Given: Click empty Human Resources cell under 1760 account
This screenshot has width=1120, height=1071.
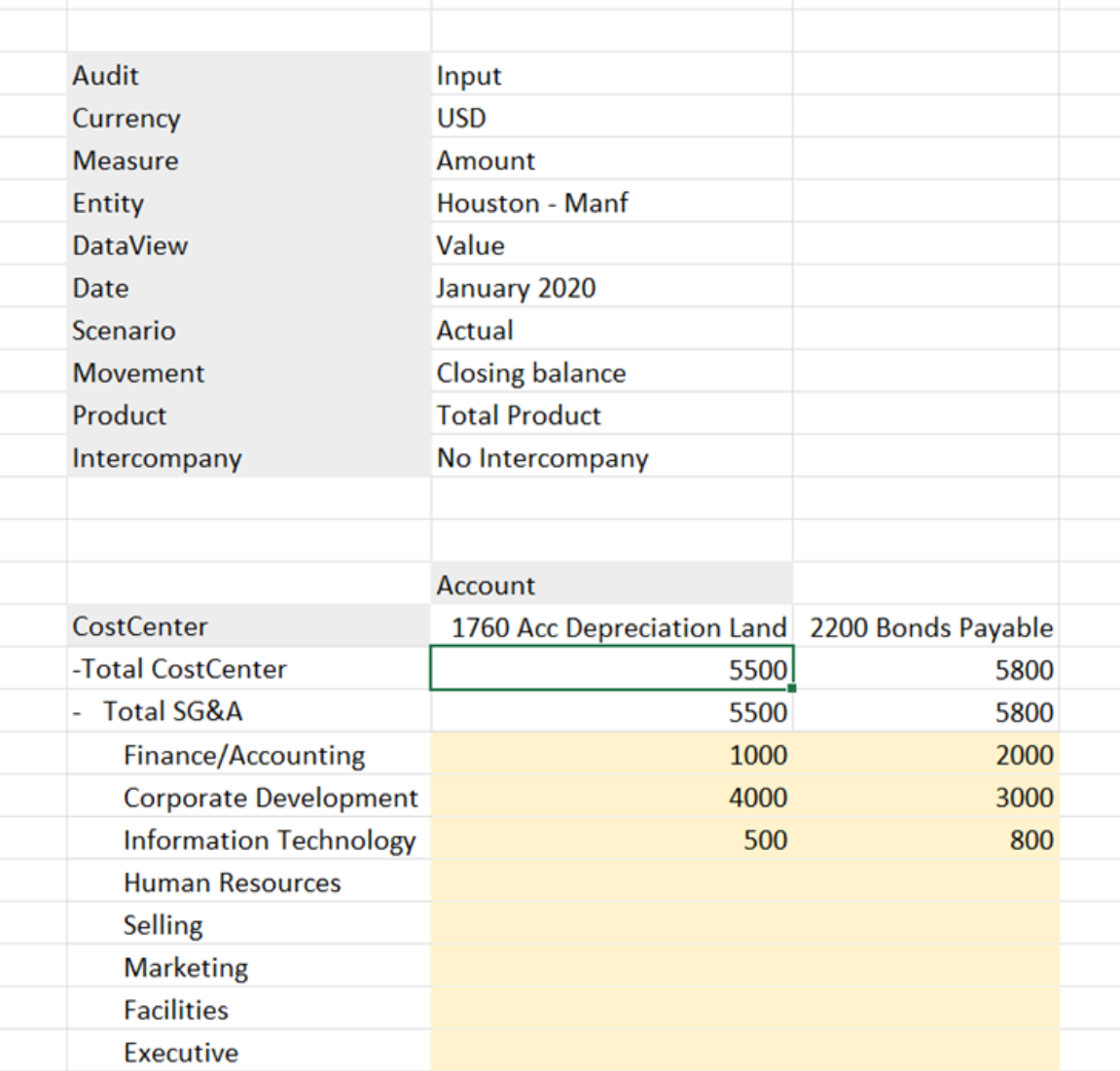Looking at the screenshot, I should tap(611, 881).
